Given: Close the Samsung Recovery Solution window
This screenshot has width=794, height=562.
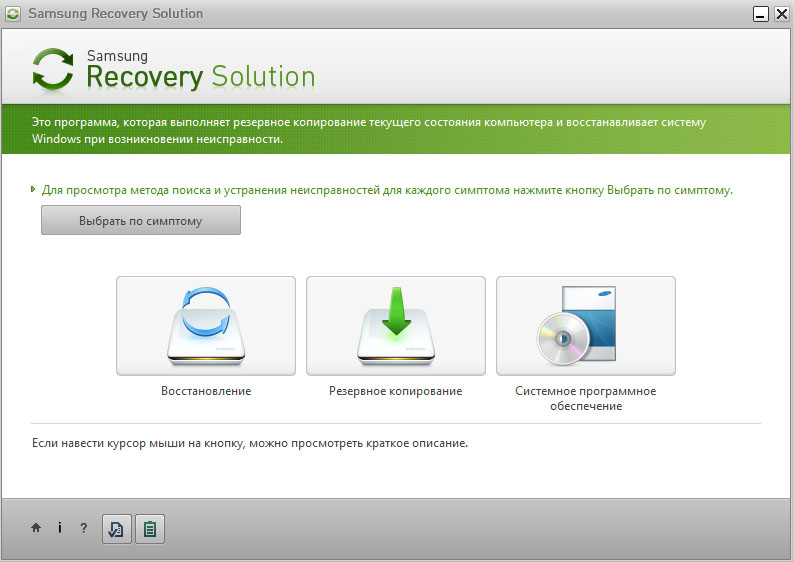Looking at the screenshot, I should [x=782, y=14].
